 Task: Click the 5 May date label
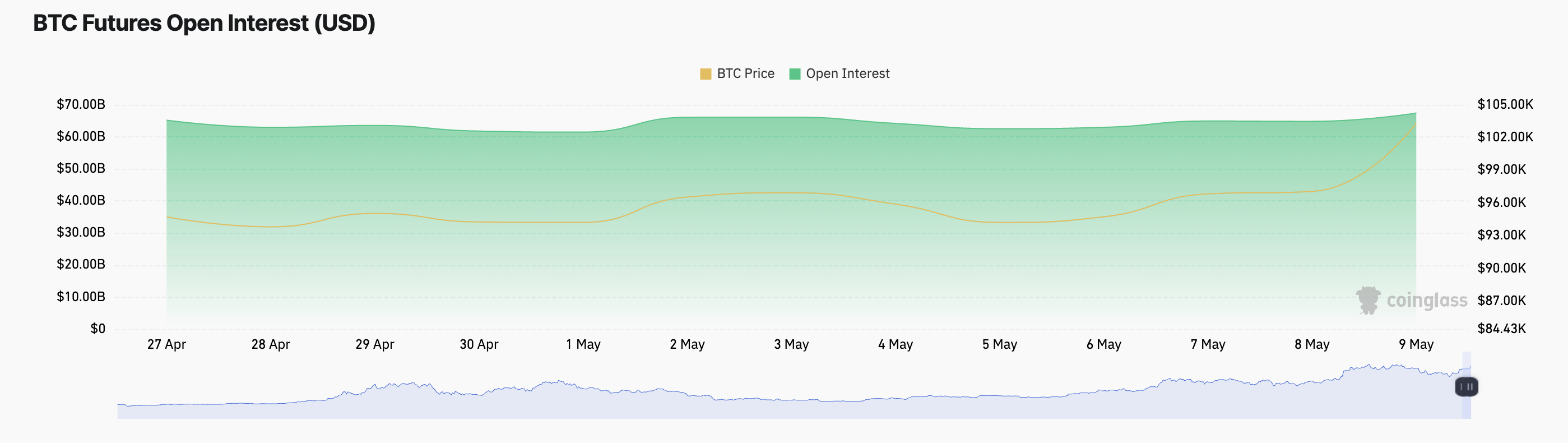[999, 344]
